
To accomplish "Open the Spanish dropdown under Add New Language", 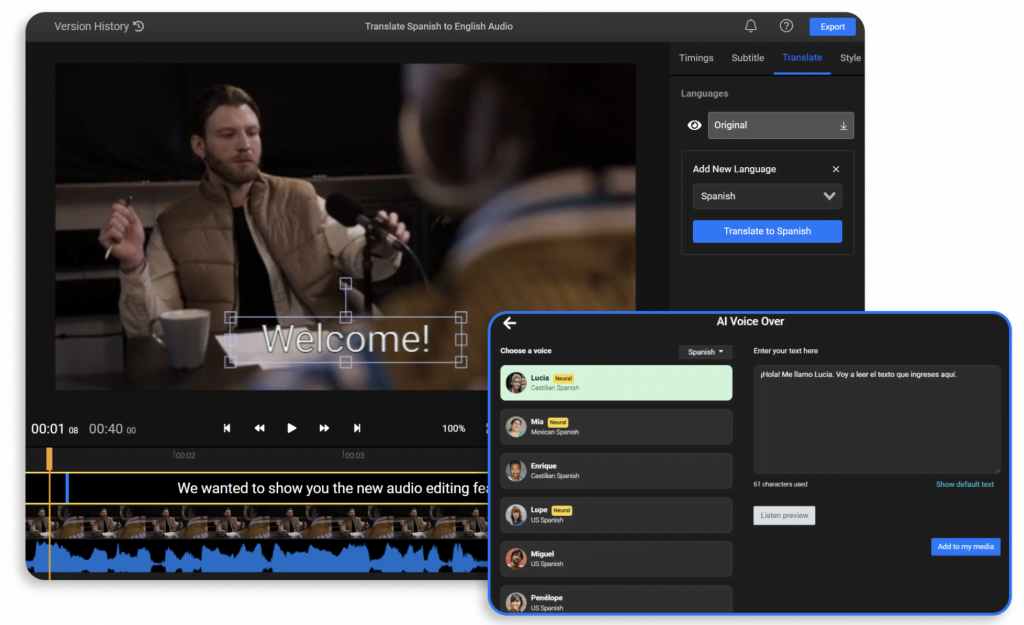I will (767, 196).
